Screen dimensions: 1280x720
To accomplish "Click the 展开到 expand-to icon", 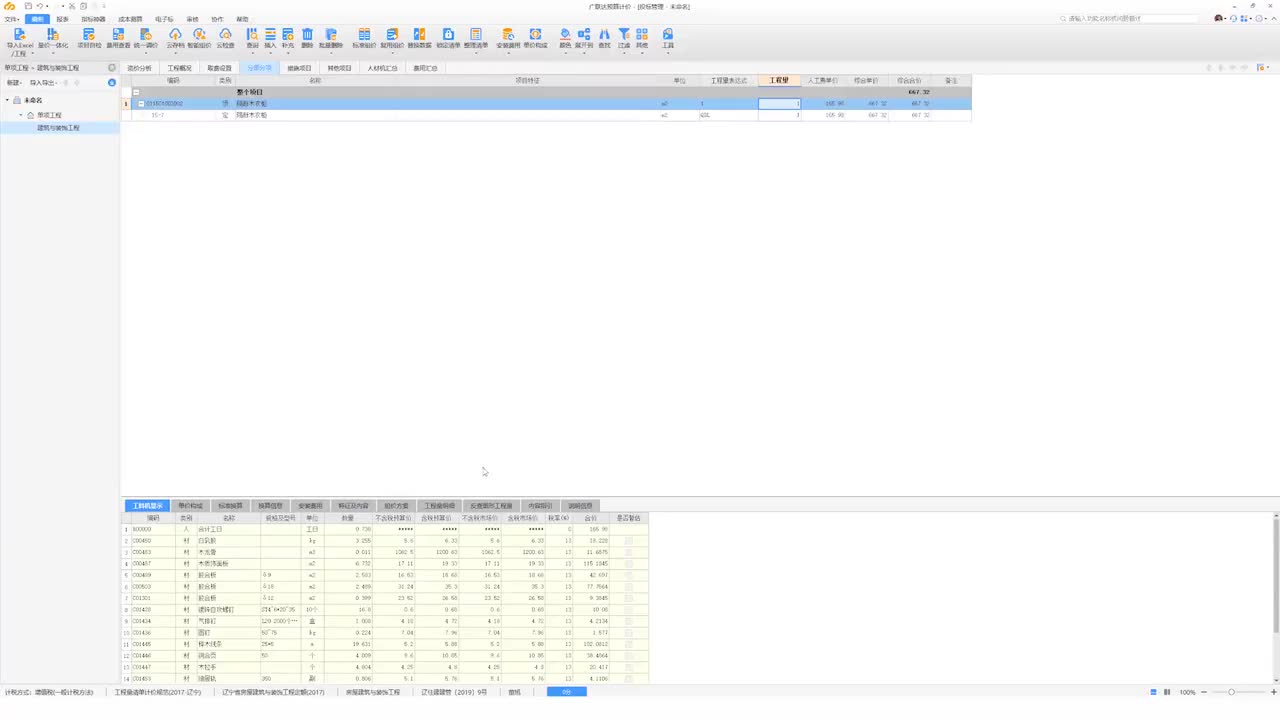I will click(584, 39).
